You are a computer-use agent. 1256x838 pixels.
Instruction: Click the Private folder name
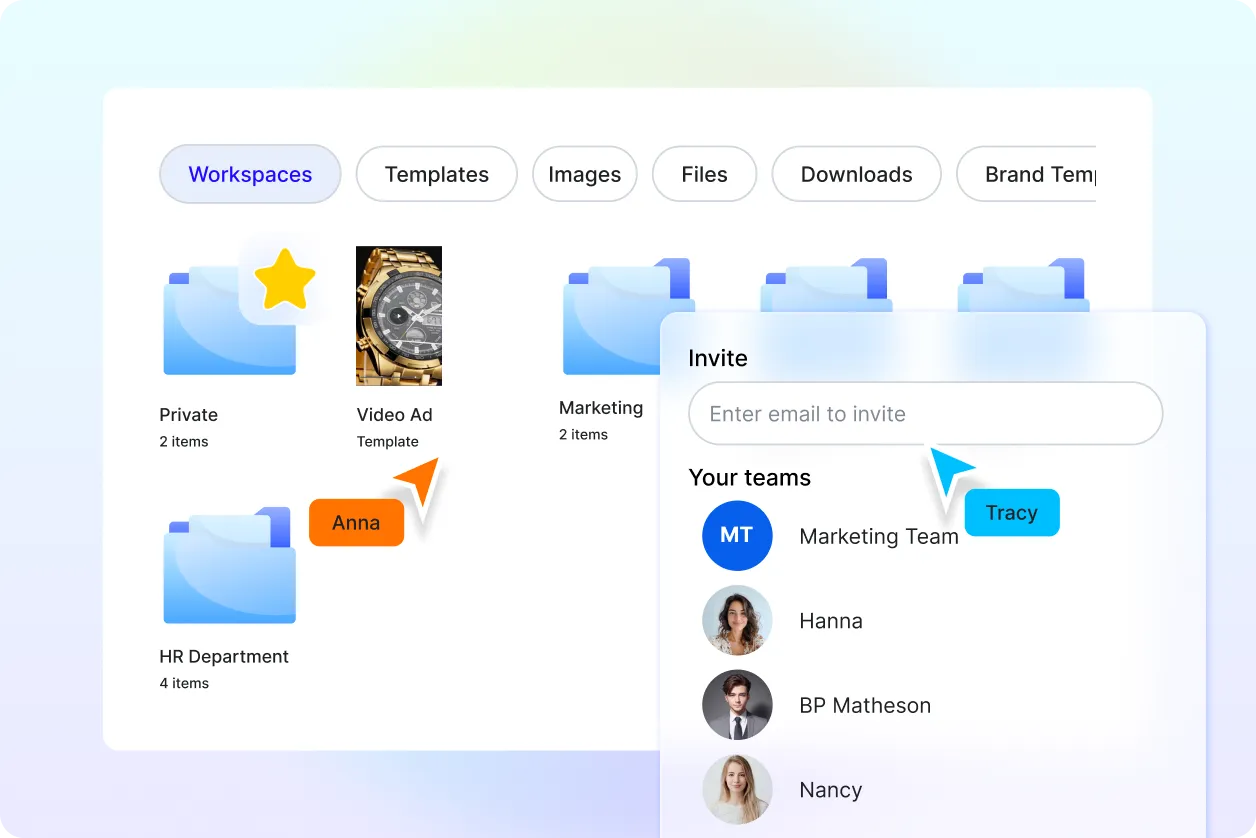pyautogui.click(x=188, y=414)
